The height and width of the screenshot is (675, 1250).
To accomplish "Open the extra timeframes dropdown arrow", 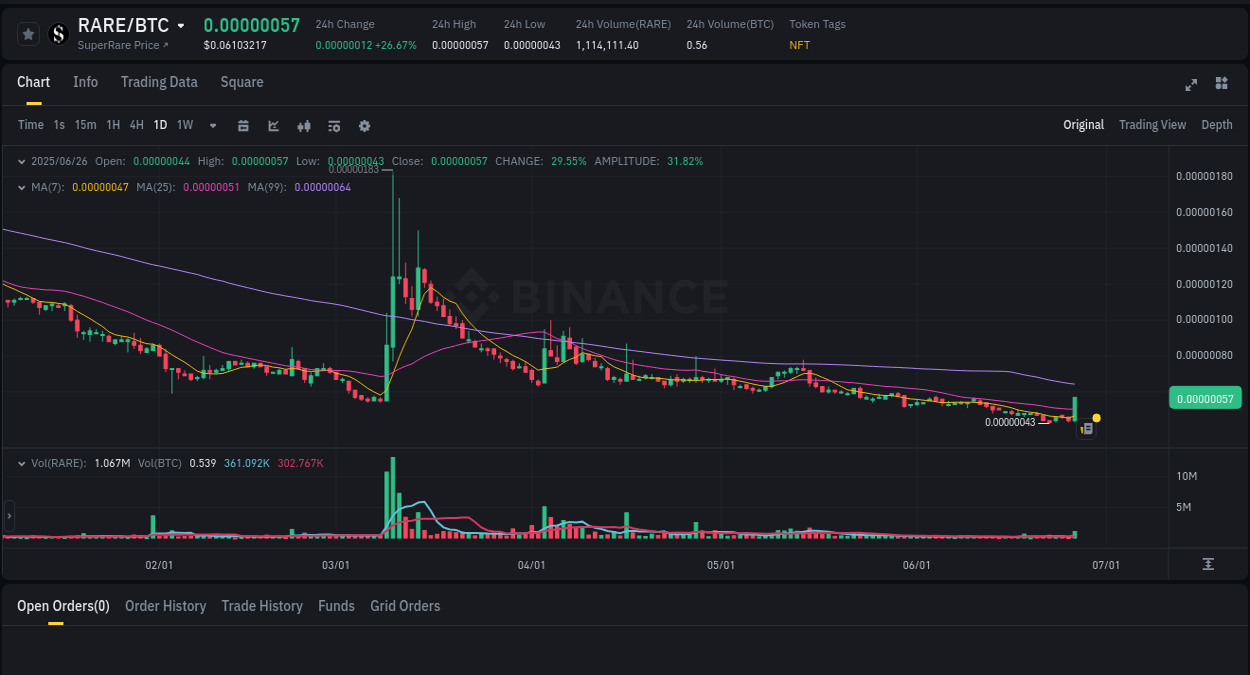I will [x=212, y=125].
